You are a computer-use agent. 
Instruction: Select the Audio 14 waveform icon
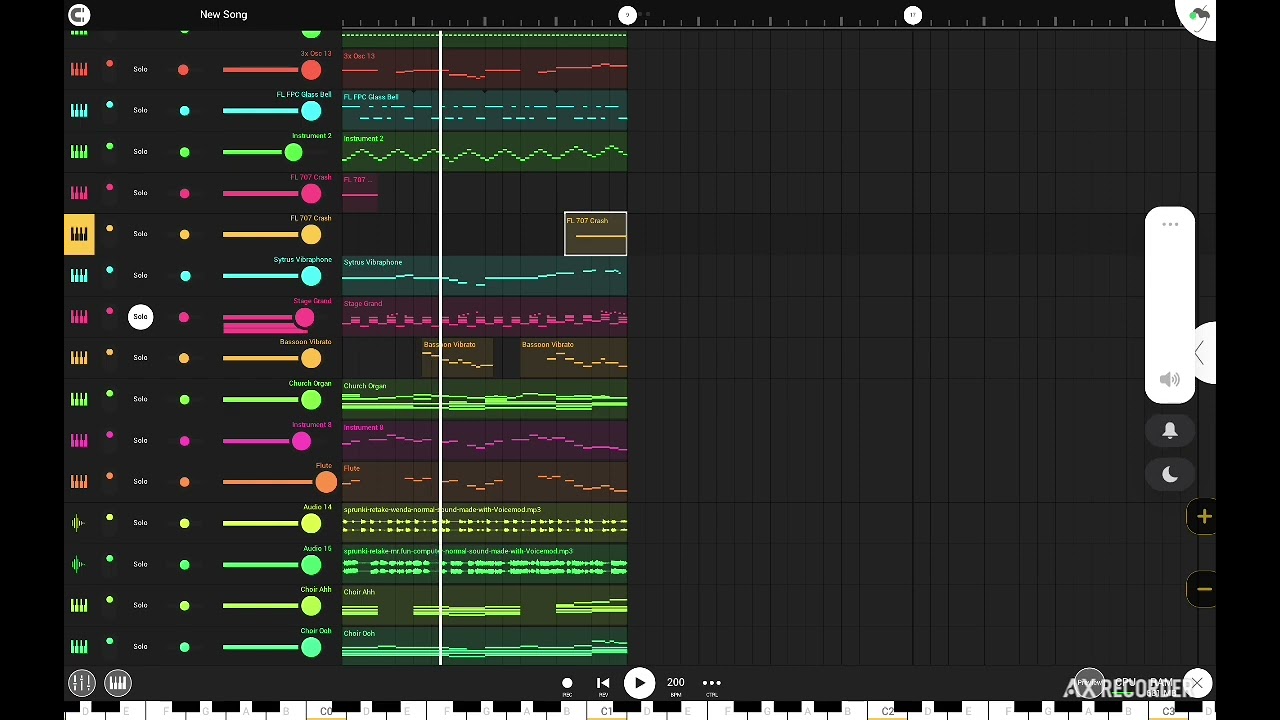coord(79,523)
